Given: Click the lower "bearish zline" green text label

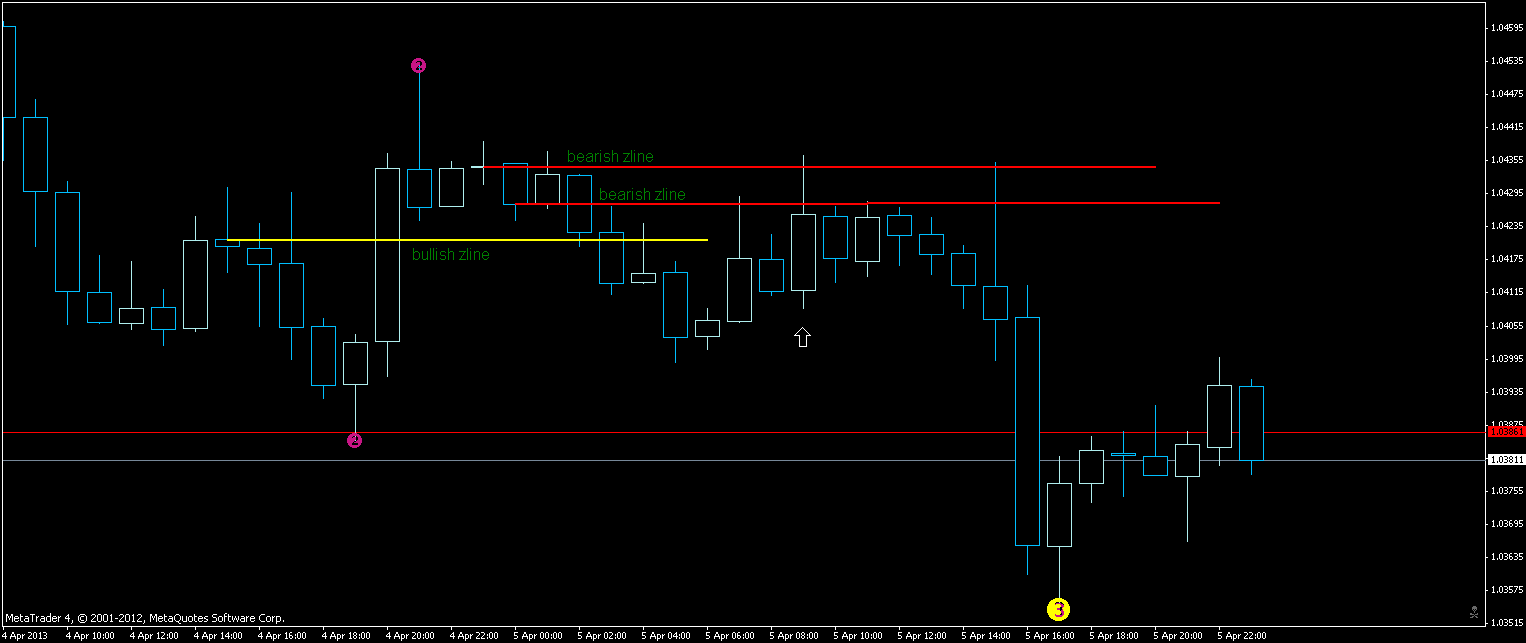Looking at the screenshot, I should pos(641,194).
